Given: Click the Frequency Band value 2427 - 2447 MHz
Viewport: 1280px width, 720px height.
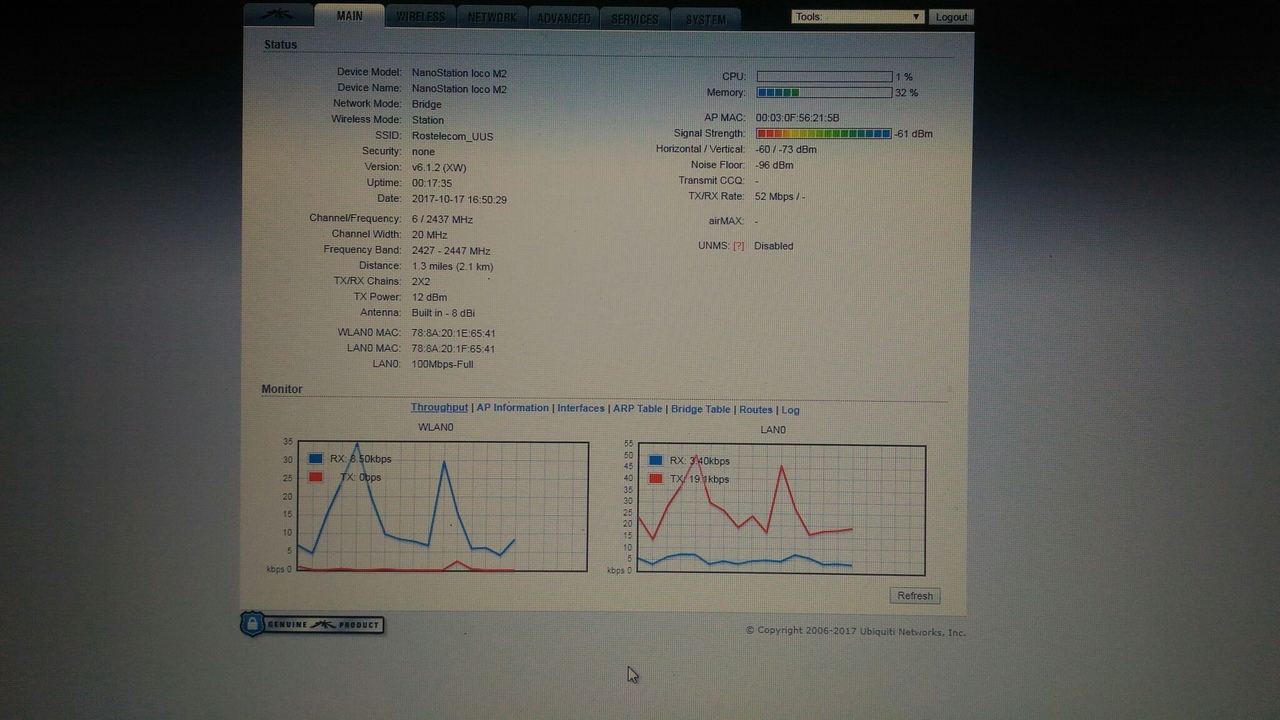Looking at the screenshot, I should pyautogui.click(x=451, y=251).
